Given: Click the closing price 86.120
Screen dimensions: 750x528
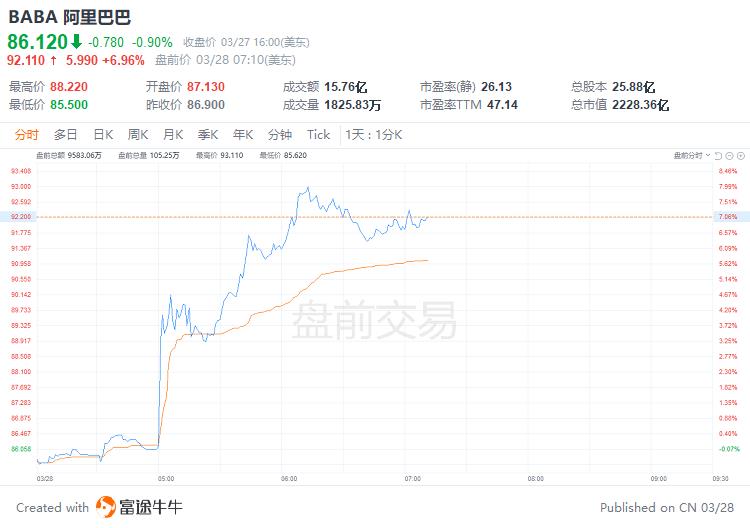Looking at the screenshot, I should [x=37, y=42].
